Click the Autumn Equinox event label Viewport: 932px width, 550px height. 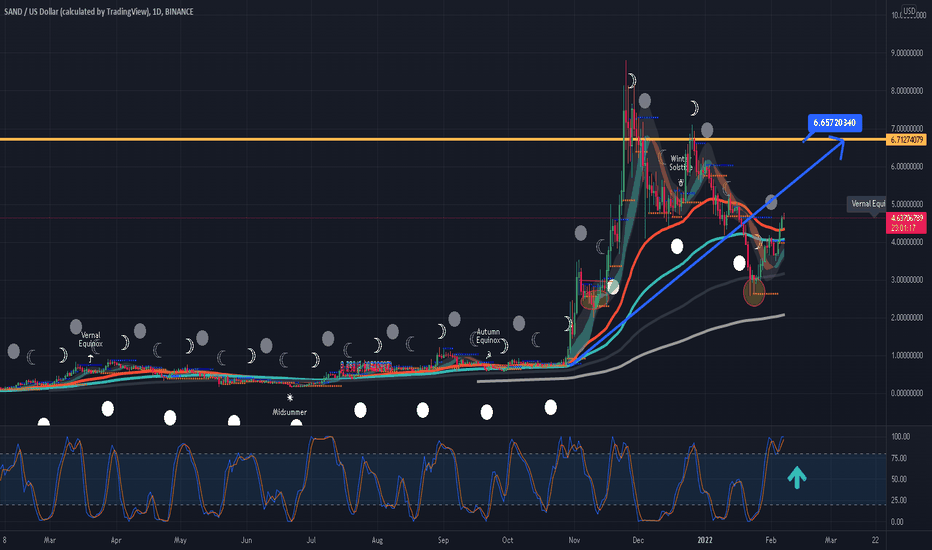488,336
